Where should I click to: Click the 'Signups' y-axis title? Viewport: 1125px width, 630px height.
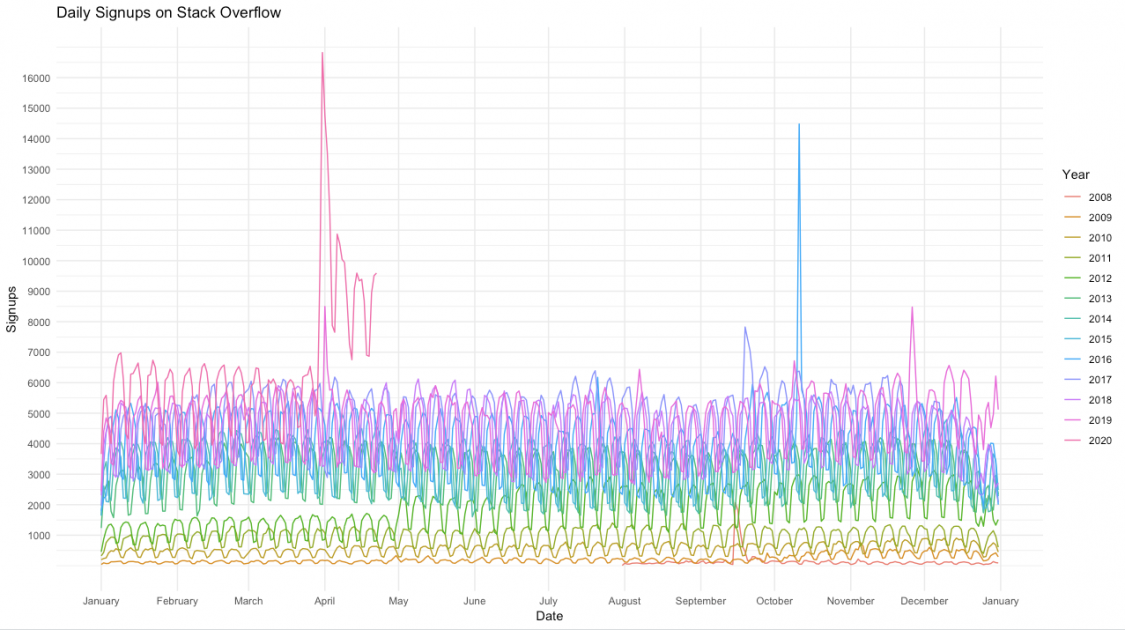pyautogui.click(x=11, y=309)
